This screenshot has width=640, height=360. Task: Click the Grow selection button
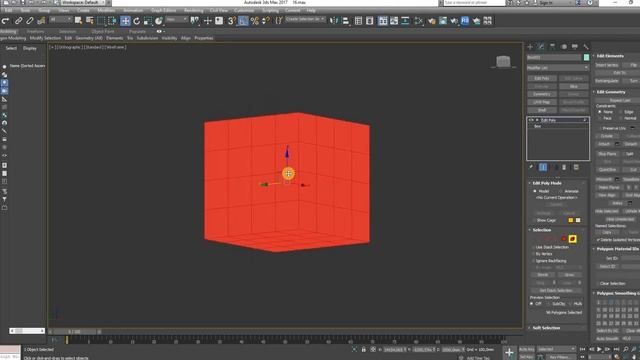[569, 275]
